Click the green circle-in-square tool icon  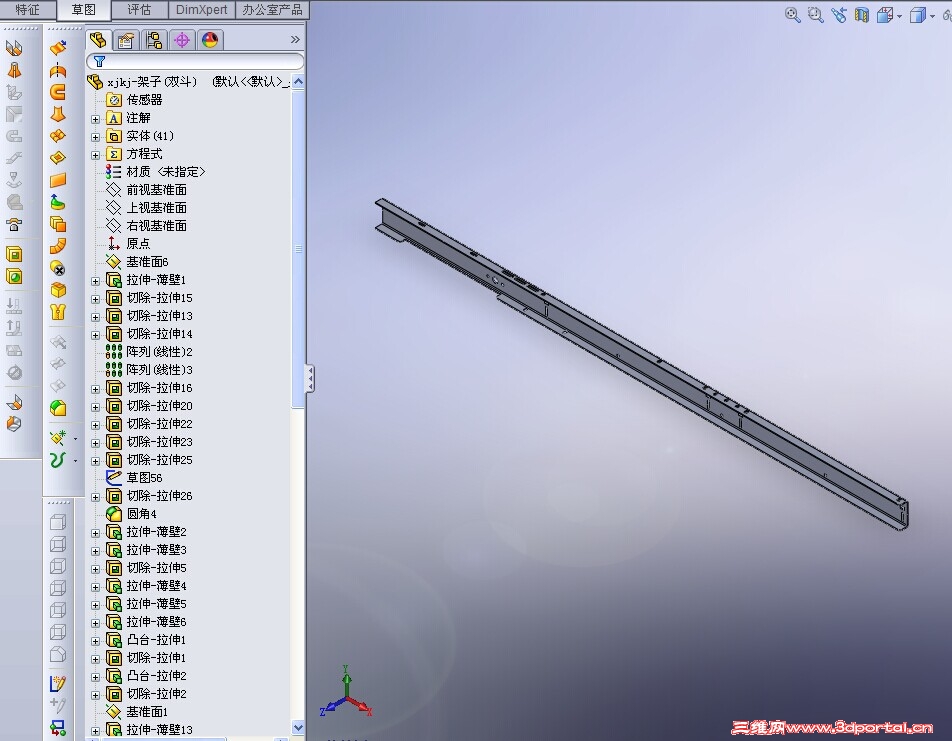coord(14,277)
